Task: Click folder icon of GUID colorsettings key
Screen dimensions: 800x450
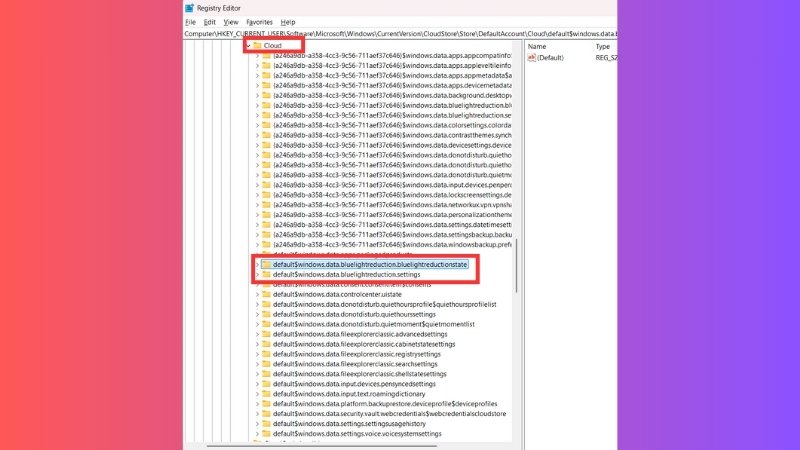Action: (266, 125)
